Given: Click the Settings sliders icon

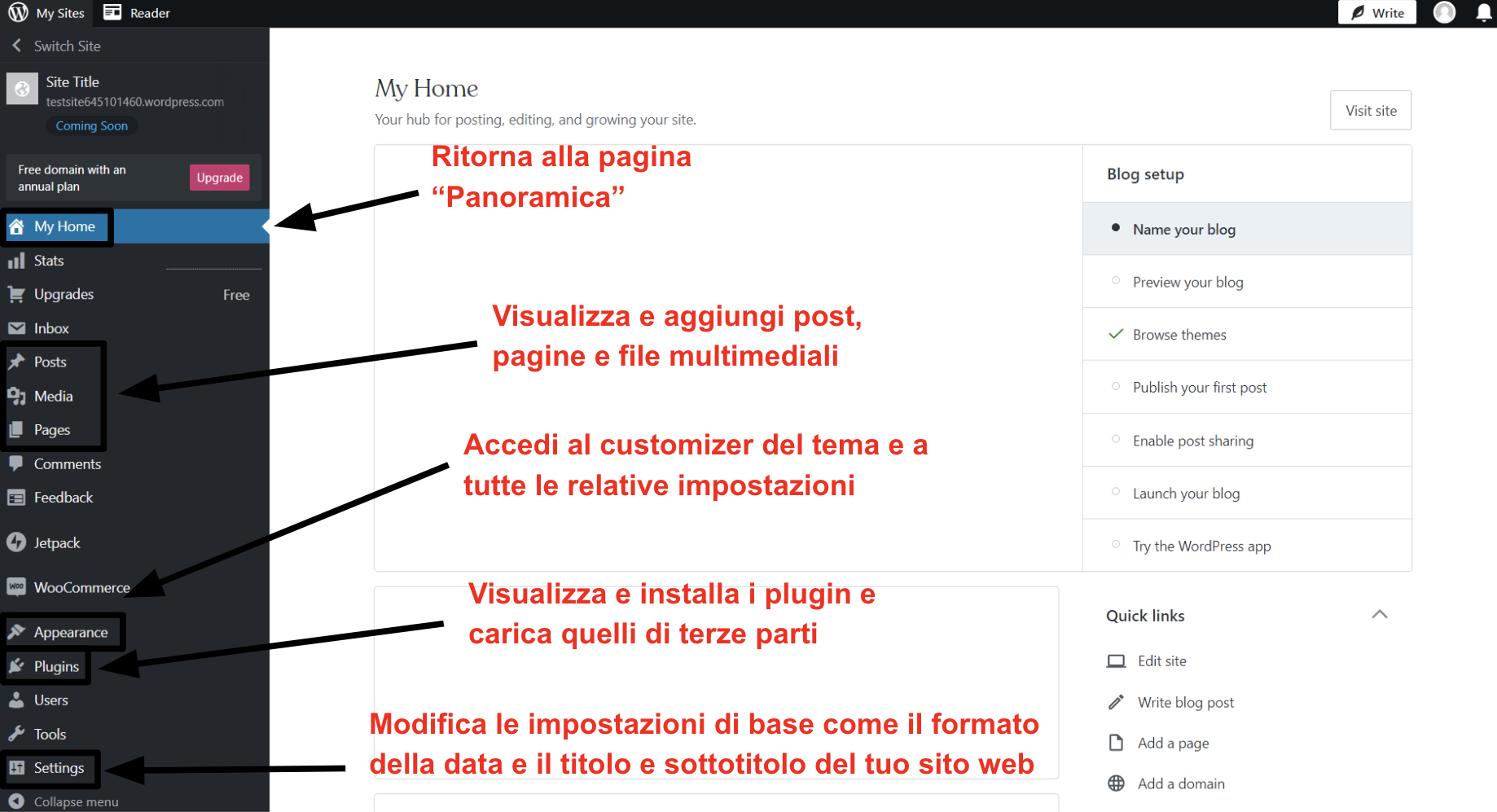Looking at the screenshot, I should coord(16,767).
